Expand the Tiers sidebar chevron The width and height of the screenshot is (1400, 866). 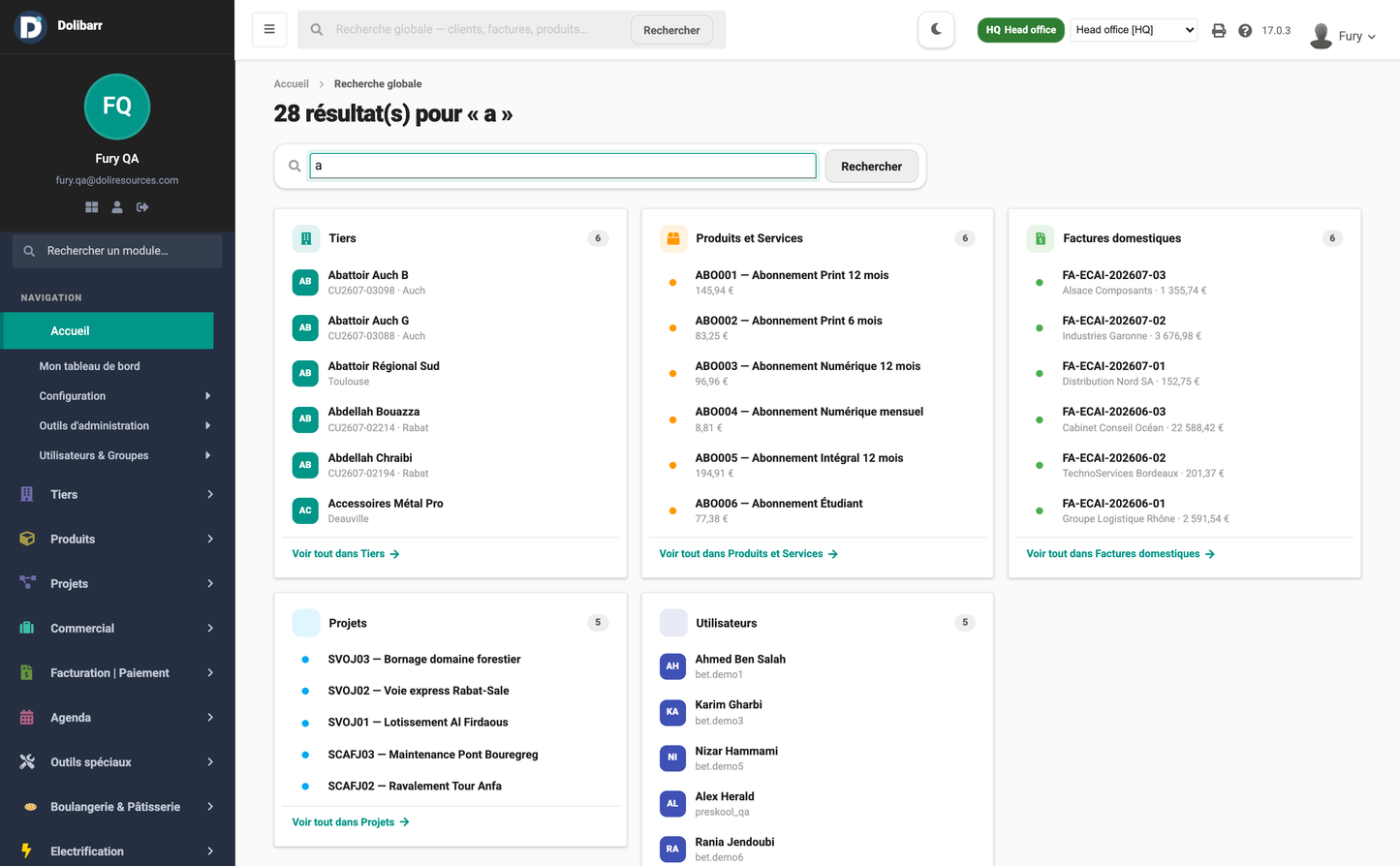pyautogui.click(x=210, y=494)
